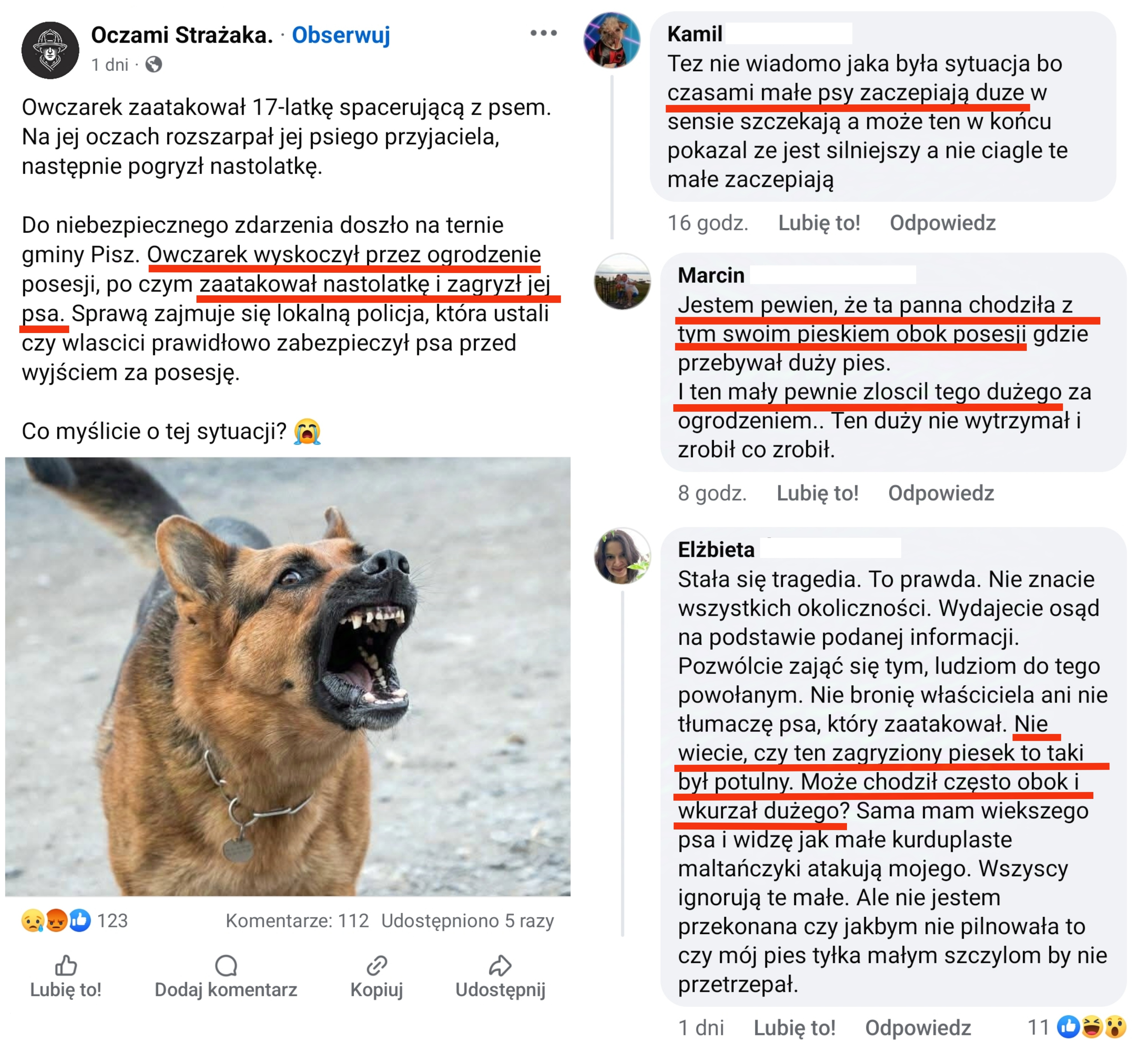Follow the page with Obserwuj

tap(341, 35)
